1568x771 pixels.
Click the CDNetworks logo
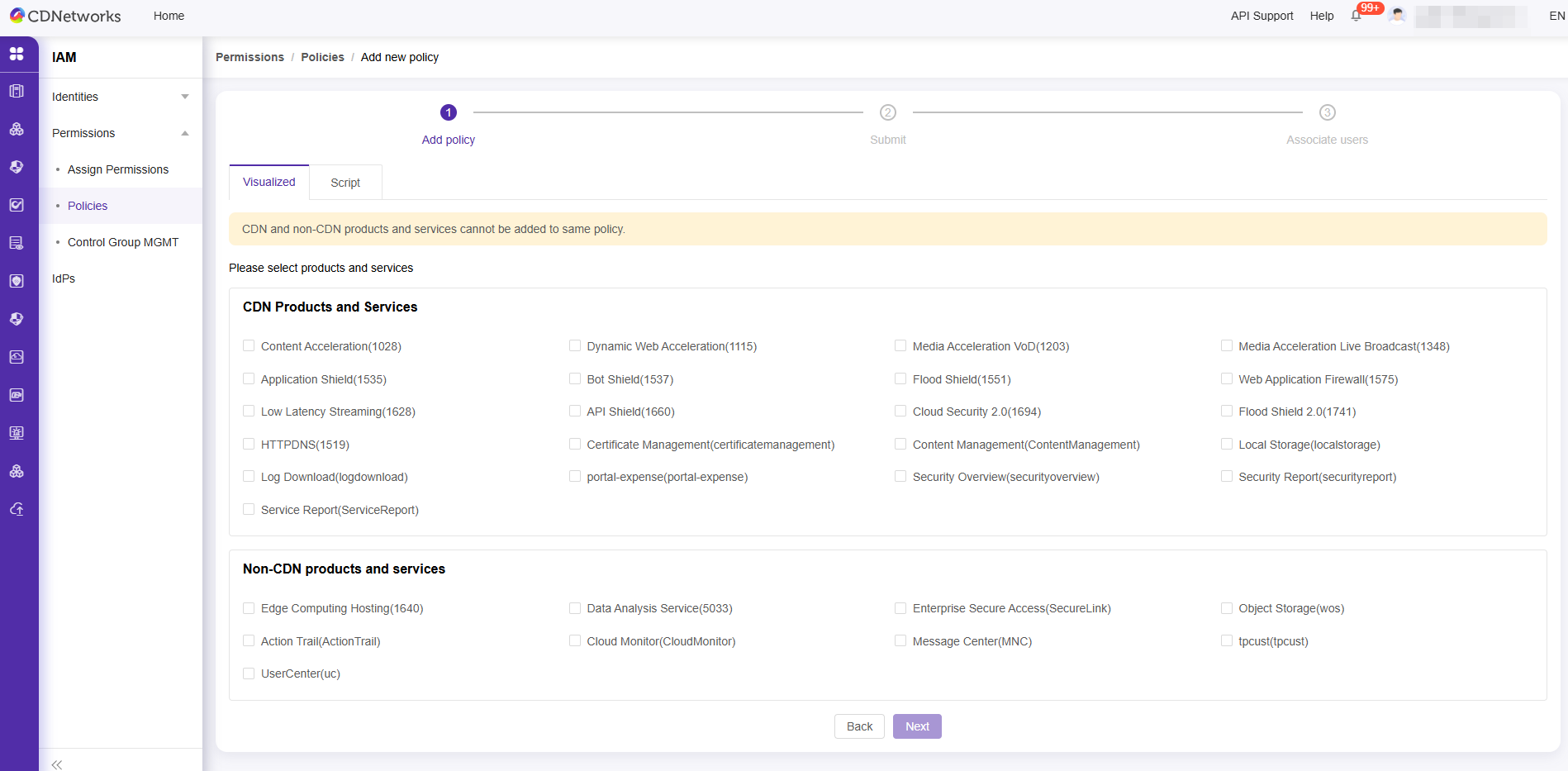(x=65, y=16)
